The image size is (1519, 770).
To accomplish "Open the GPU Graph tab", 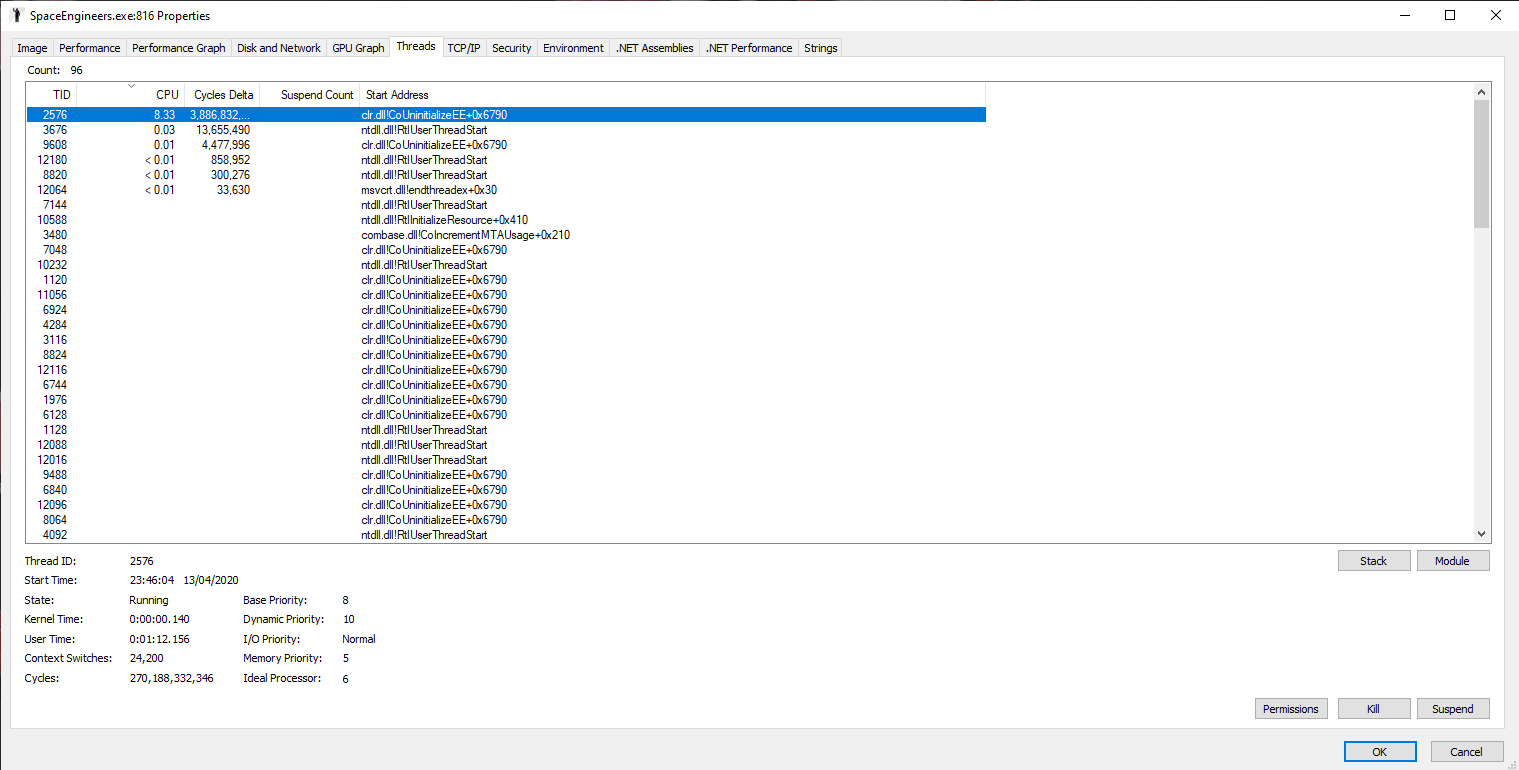I will point(358,48).
